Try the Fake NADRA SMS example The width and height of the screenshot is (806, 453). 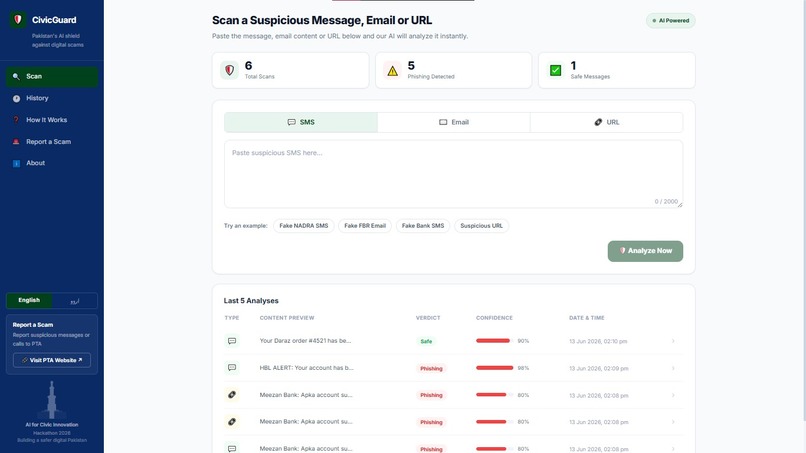coord(304,226)
